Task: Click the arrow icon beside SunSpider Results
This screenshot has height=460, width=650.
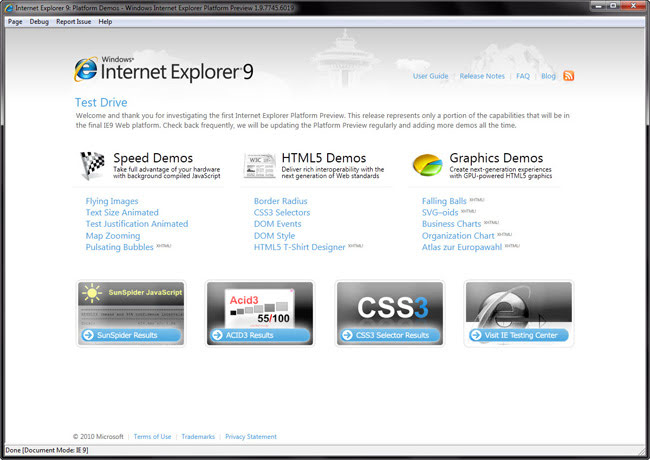Action: click(90, 335)
